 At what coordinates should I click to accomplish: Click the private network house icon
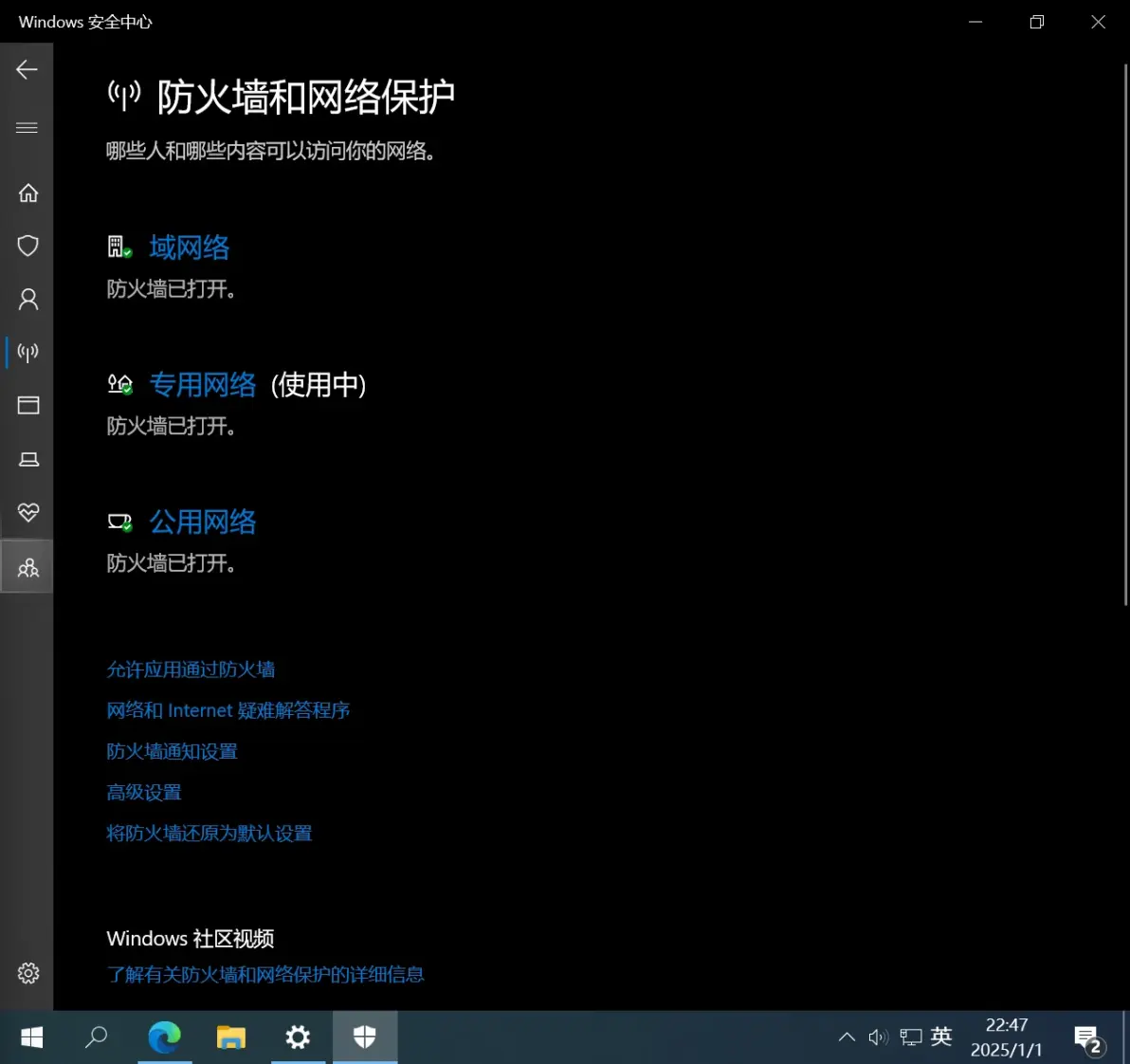119,384
